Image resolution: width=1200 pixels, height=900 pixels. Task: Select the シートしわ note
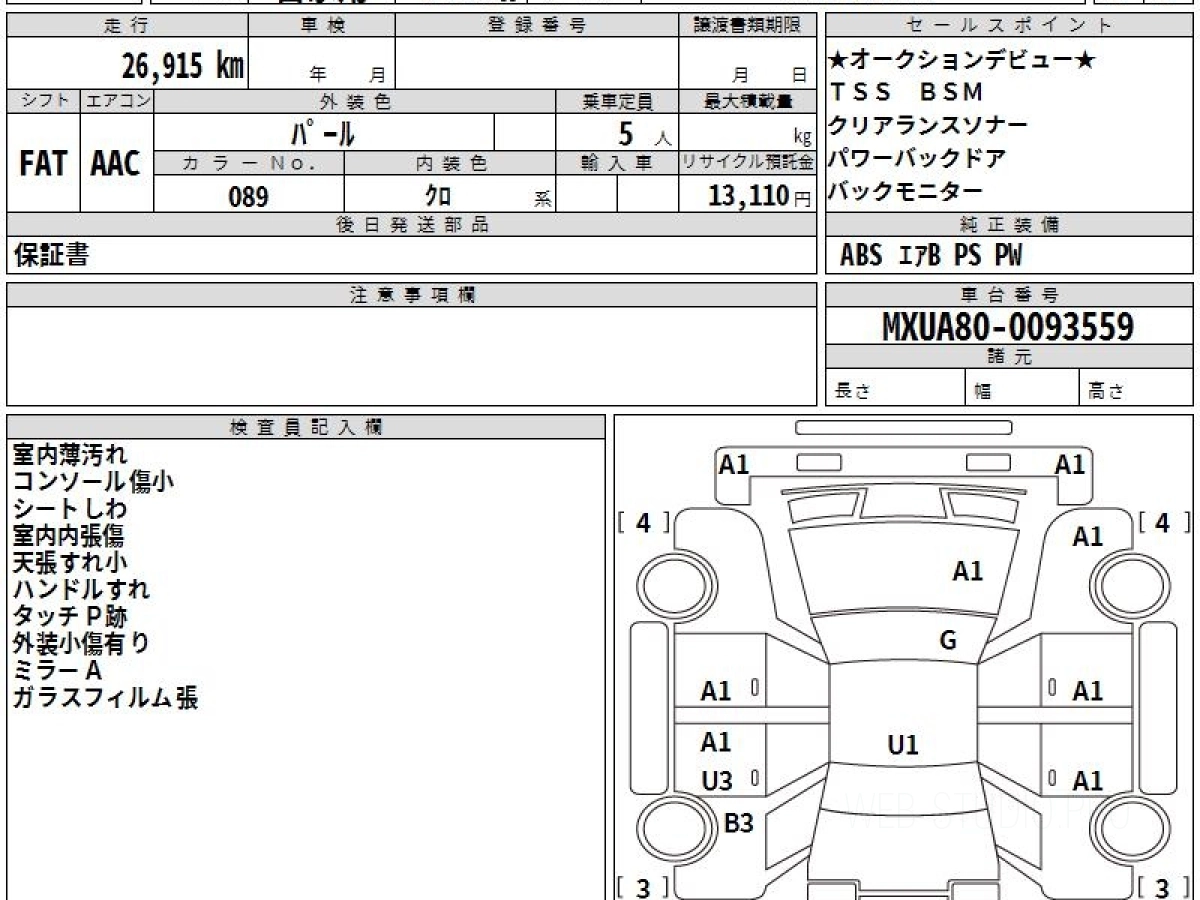(x=70, y=509)
